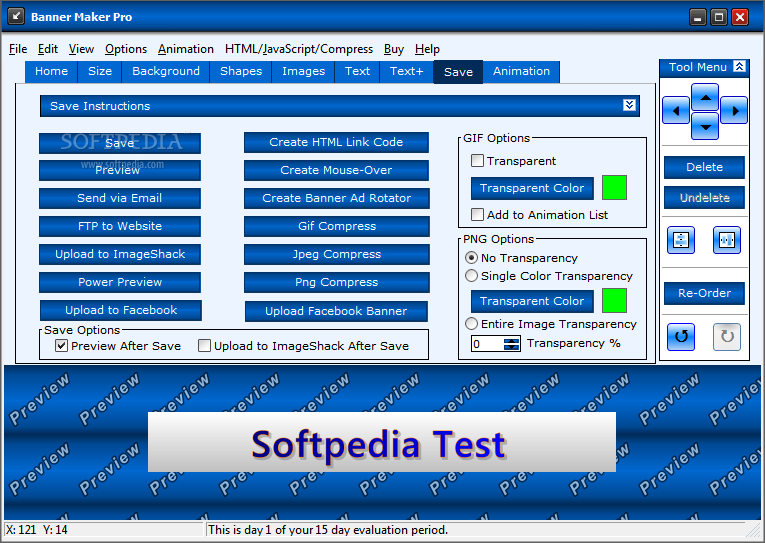Click the Re-Order button

click(x=704, y=293)
